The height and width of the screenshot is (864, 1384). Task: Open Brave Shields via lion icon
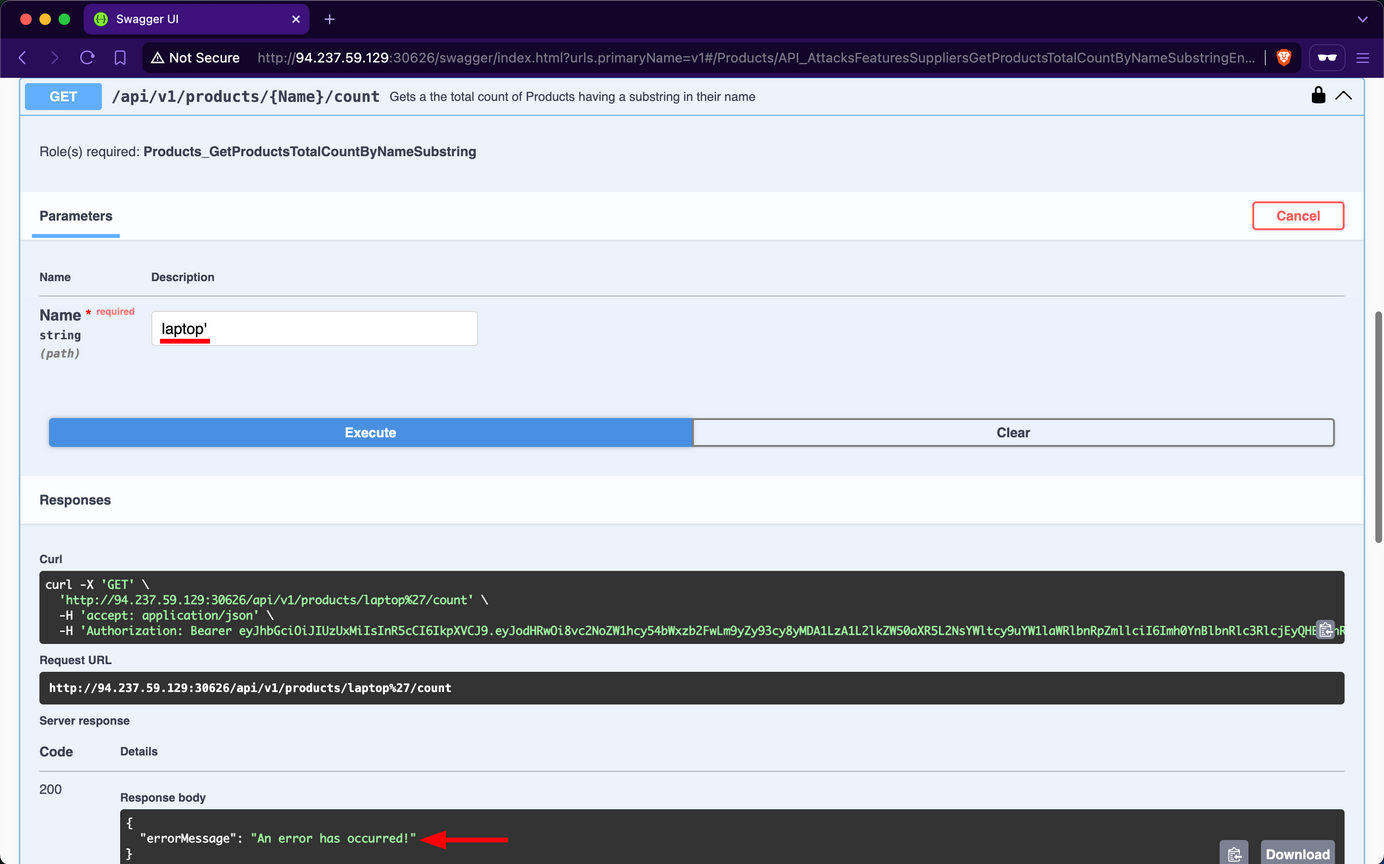coord(1283,57)
